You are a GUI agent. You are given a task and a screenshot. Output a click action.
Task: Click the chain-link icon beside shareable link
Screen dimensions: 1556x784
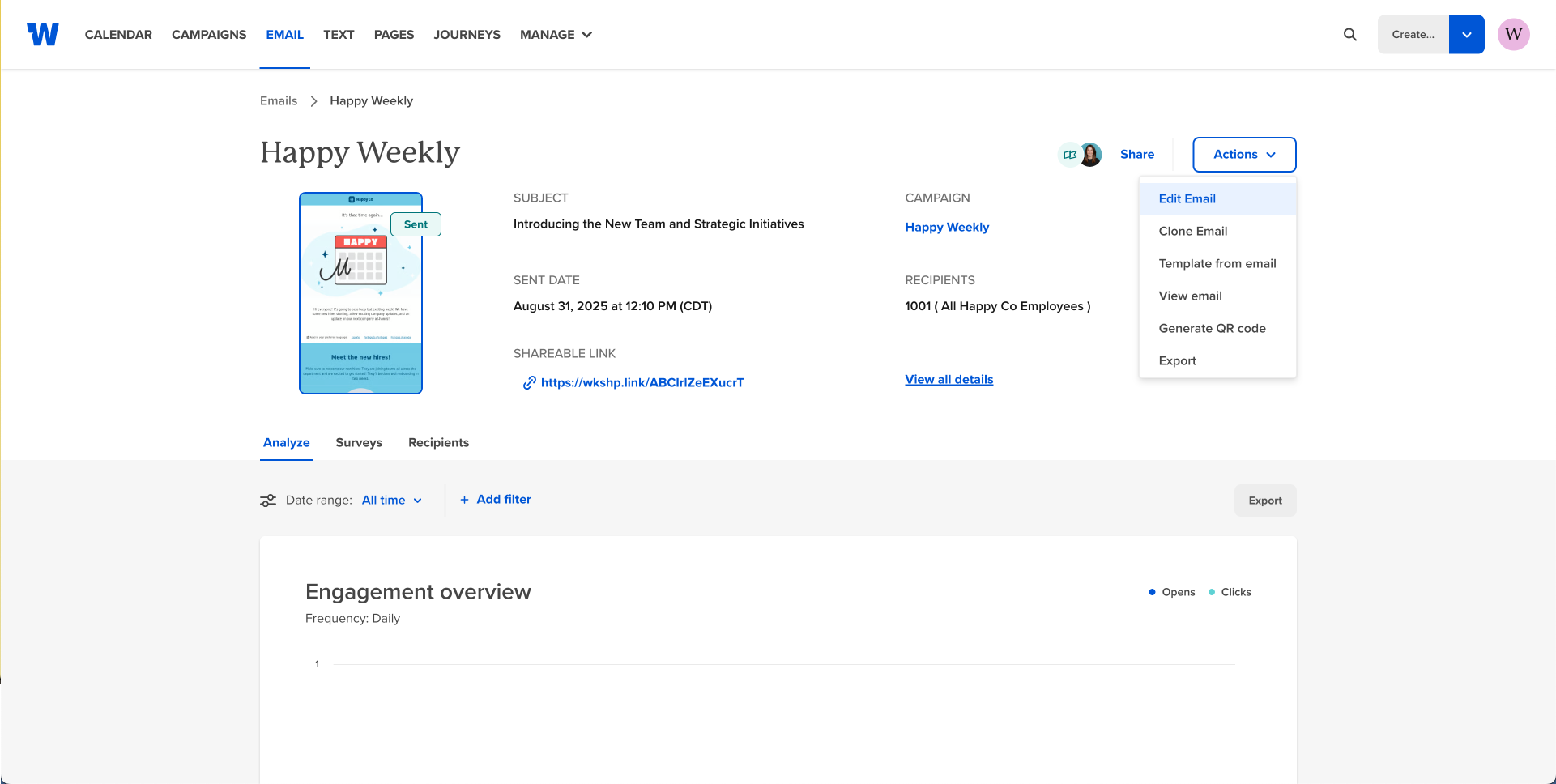(x=529, y=382)
